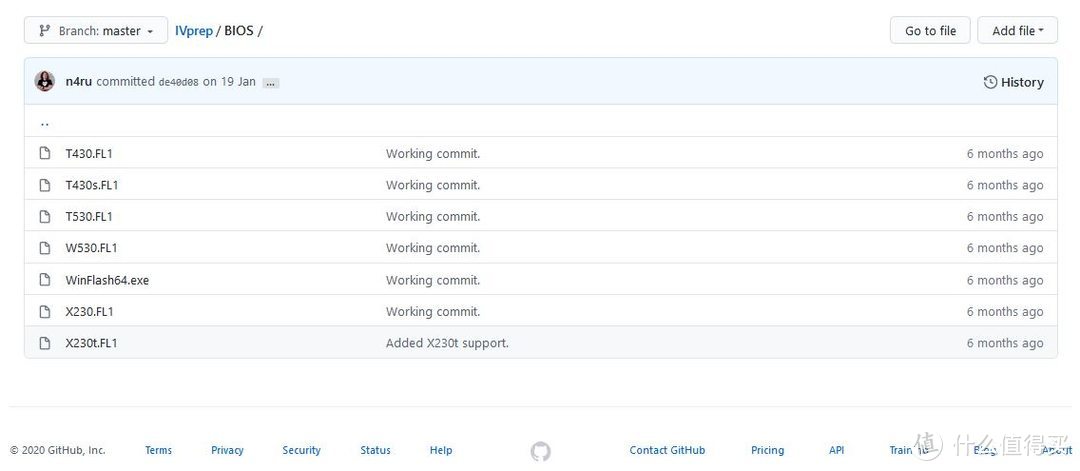Screen dimensions: 1080x471
Task: Click '6 months ago' in T530.FL1 row
Action: 1005,216
